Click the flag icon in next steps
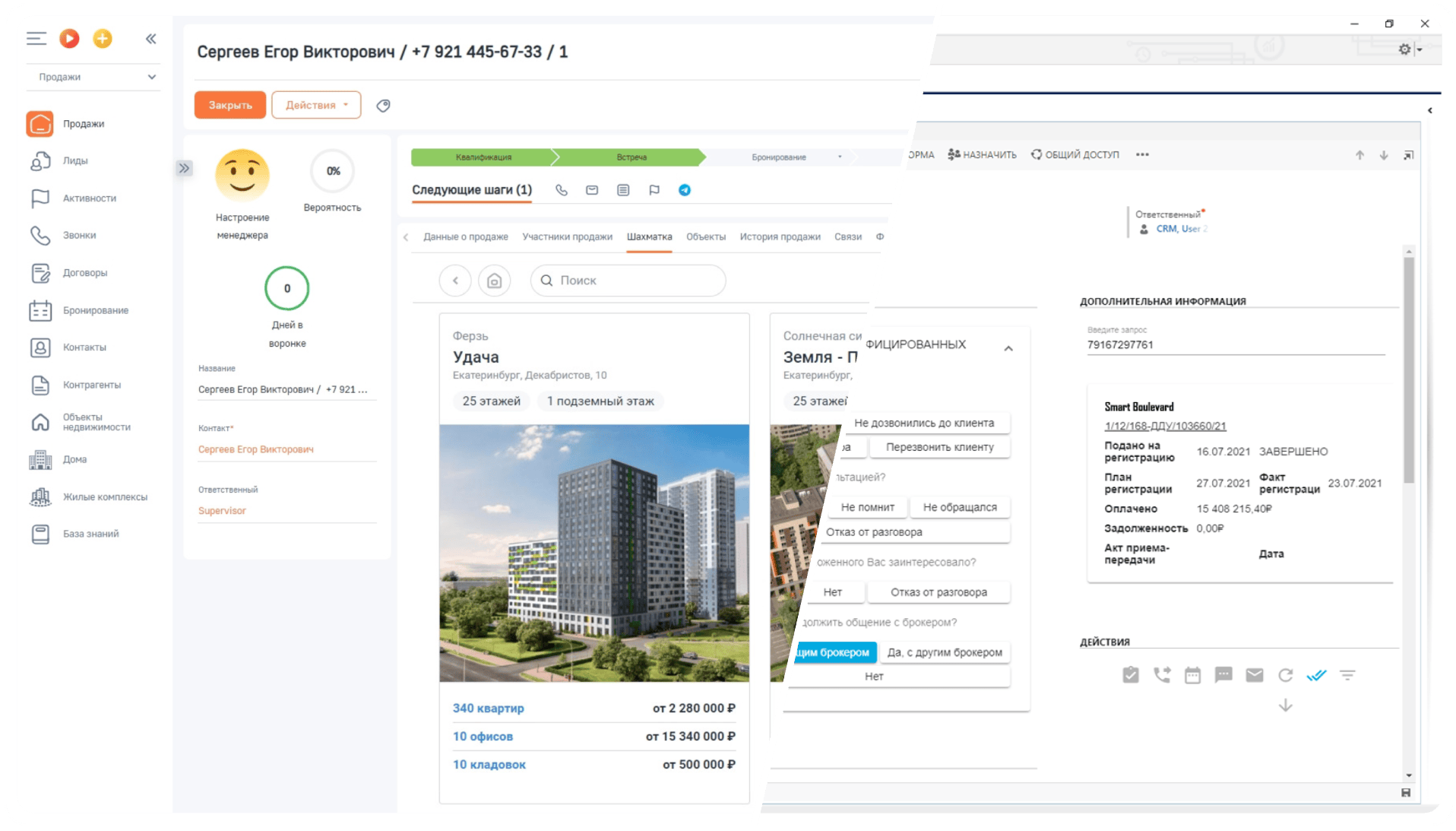This screenshot has height=831, width=1456. (654, 190)
